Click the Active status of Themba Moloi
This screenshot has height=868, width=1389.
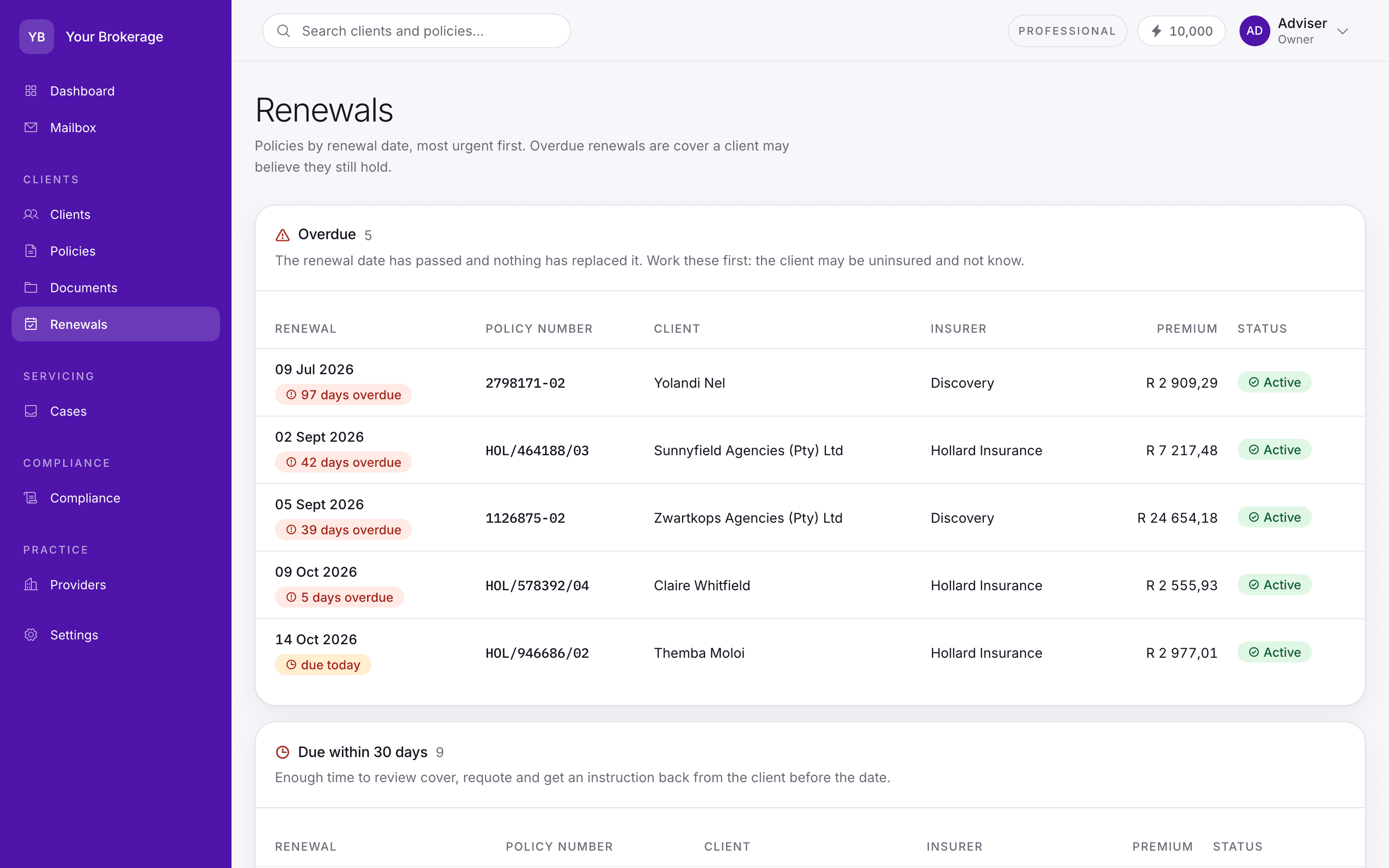click(x=1274, y=652)
